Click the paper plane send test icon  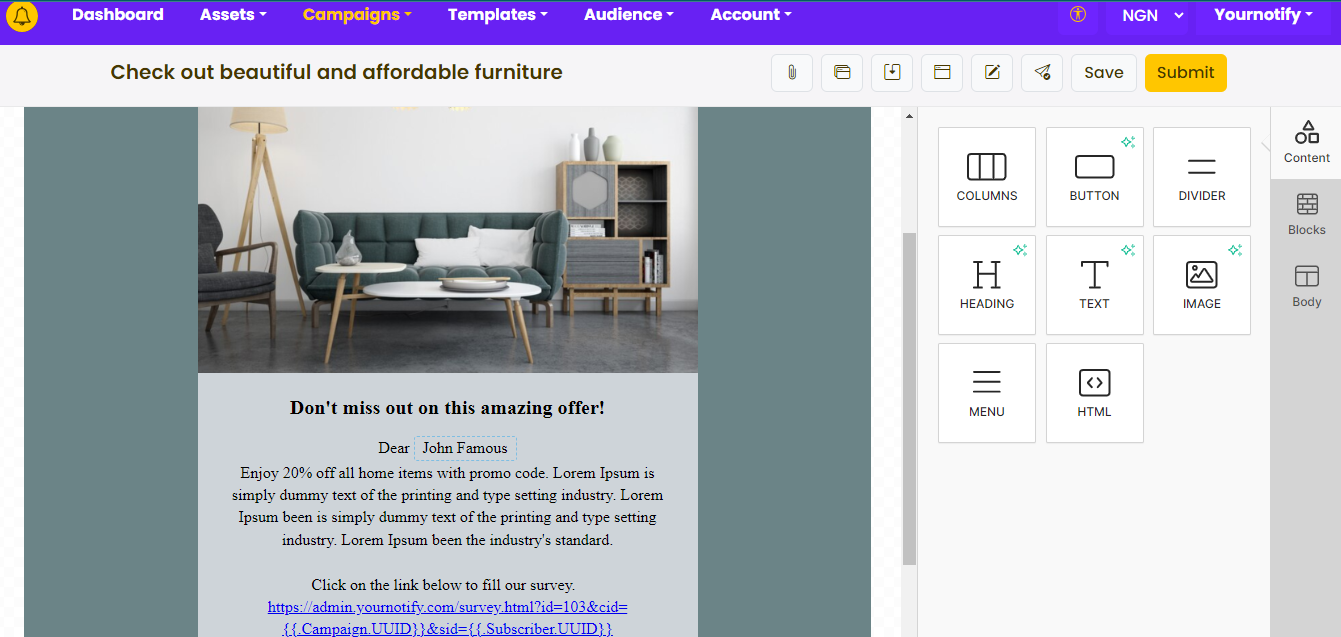(x=1042, y=73)
